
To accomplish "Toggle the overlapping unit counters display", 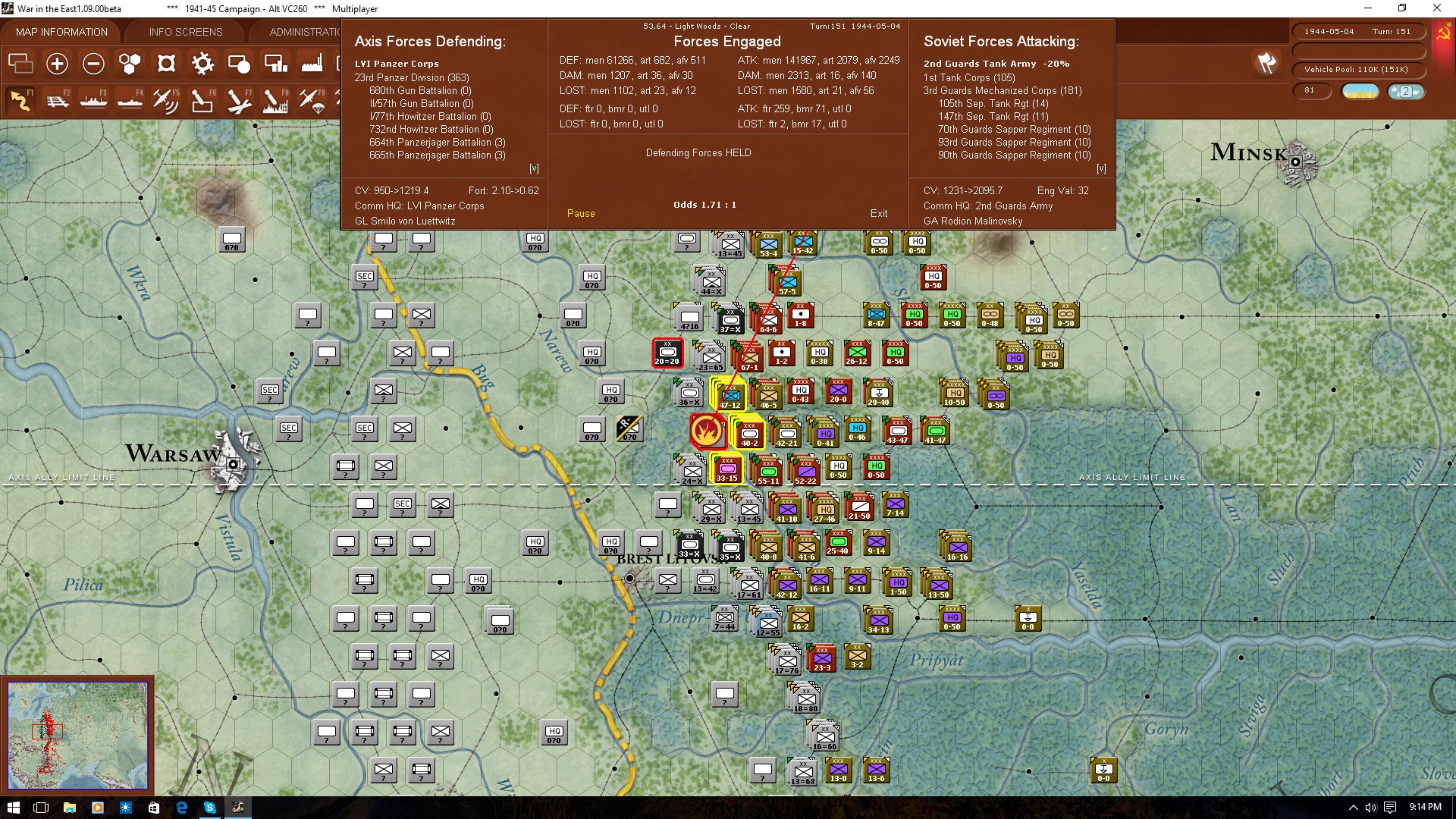I will pyautogui.click(x=20, y=64).
